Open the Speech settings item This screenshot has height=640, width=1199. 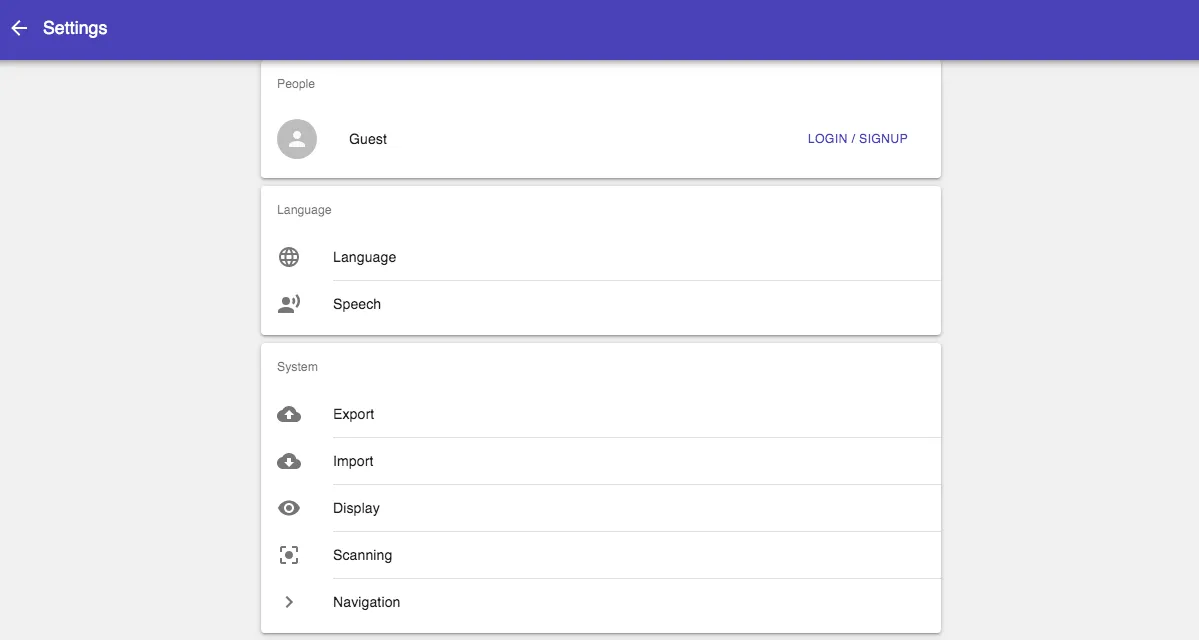tap(357, 304)
